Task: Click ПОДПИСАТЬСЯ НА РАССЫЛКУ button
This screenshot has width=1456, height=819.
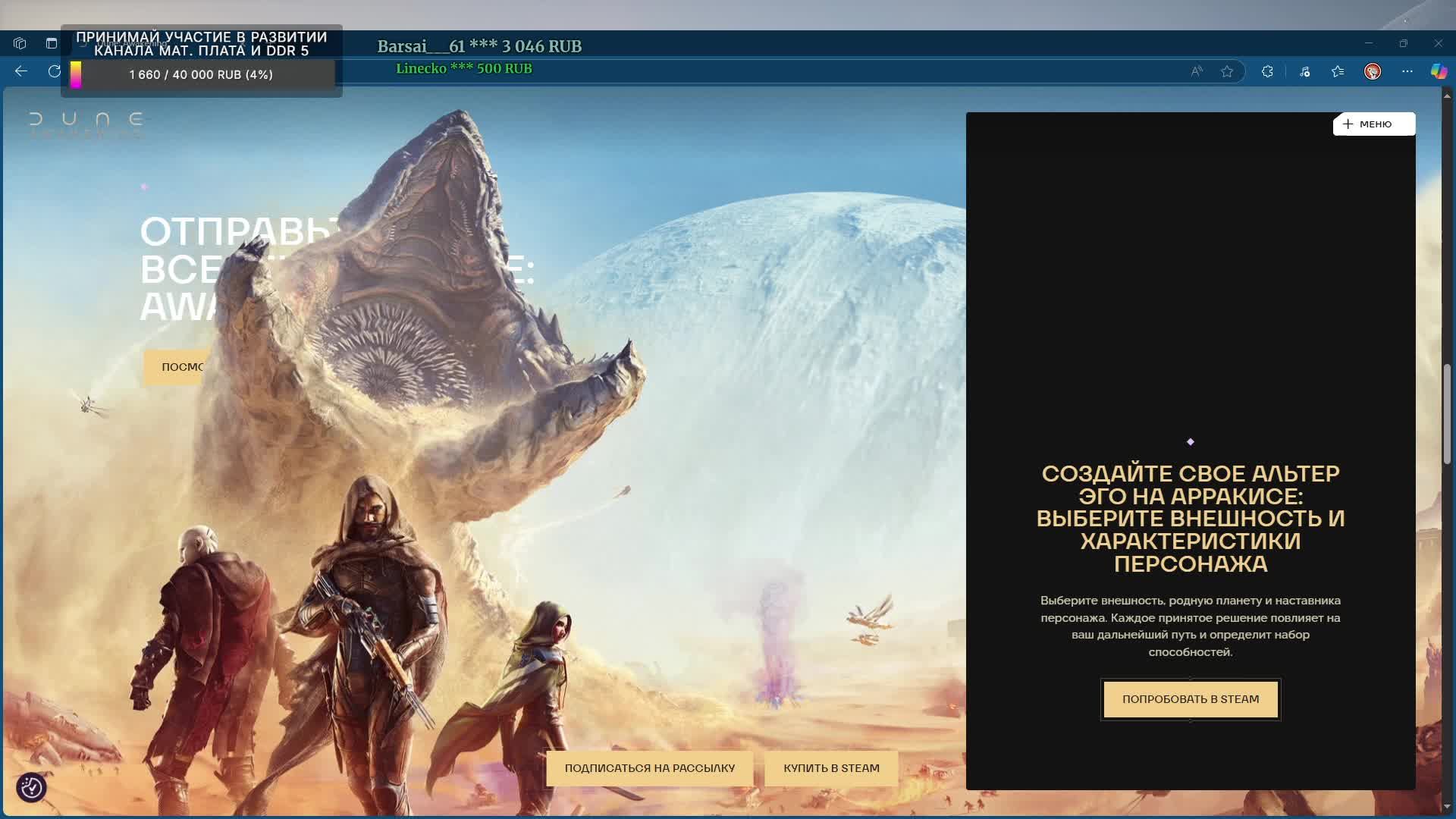Action: (649, 768)
